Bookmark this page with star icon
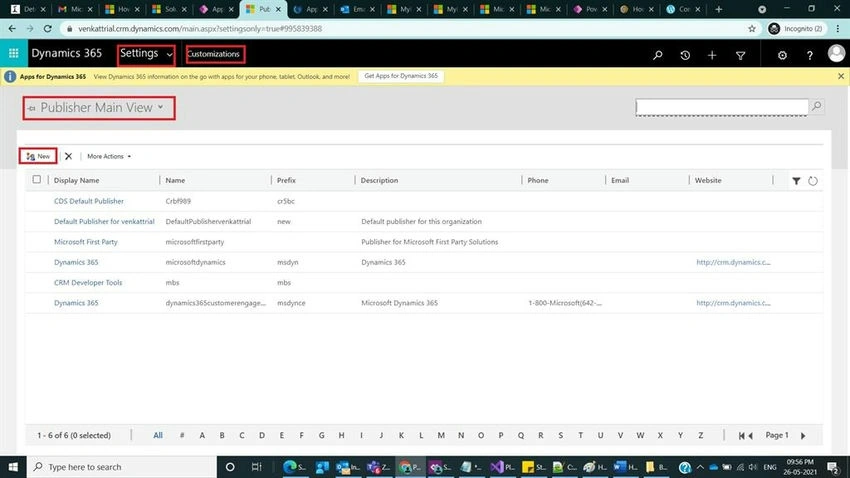The width and height of the screenshot is (850, 478). tap(752, 29)
